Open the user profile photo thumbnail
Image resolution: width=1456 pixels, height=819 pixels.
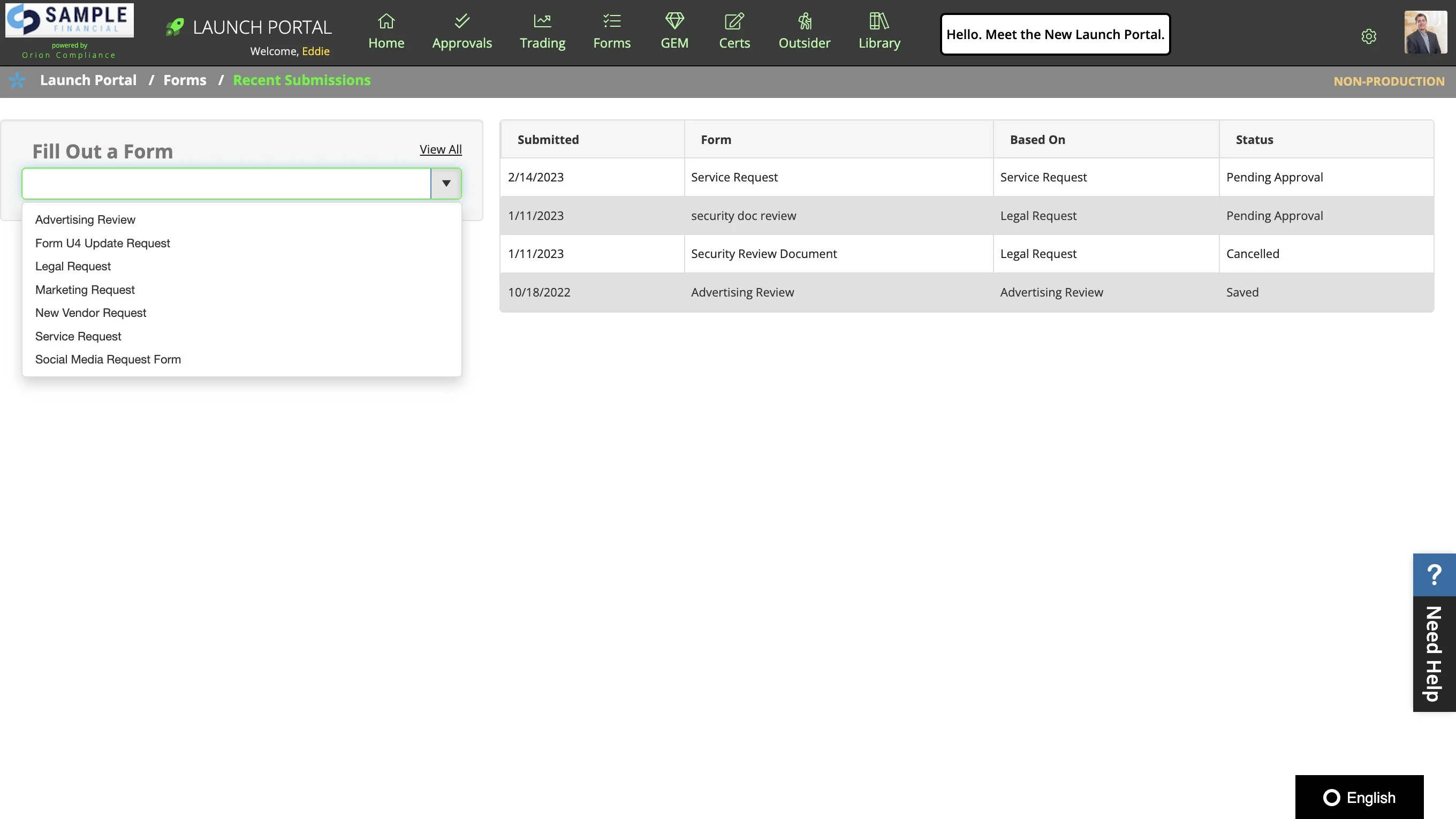[x=1425, y=32]
